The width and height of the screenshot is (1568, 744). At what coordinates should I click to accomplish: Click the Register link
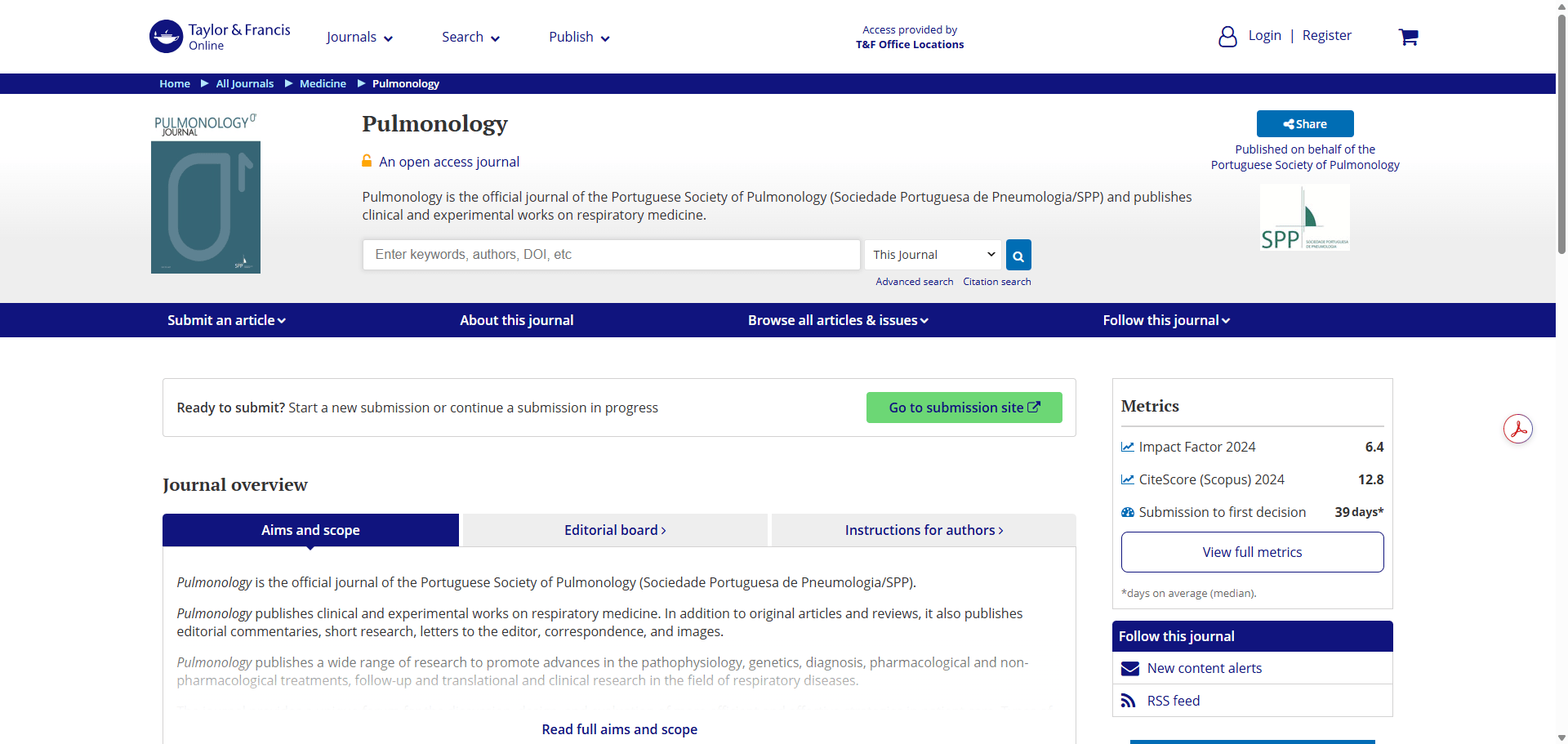coord(1327,36)
